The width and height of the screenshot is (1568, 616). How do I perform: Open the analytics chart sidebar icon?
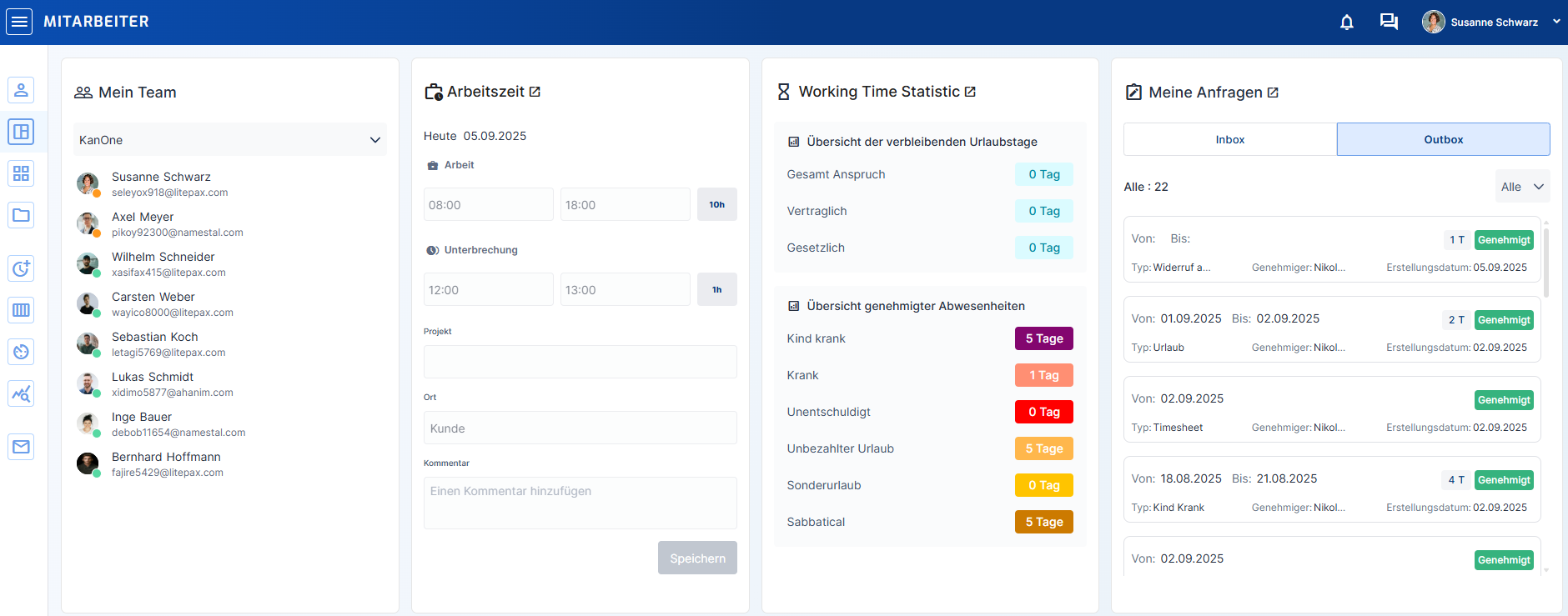[x=21, y=393]
